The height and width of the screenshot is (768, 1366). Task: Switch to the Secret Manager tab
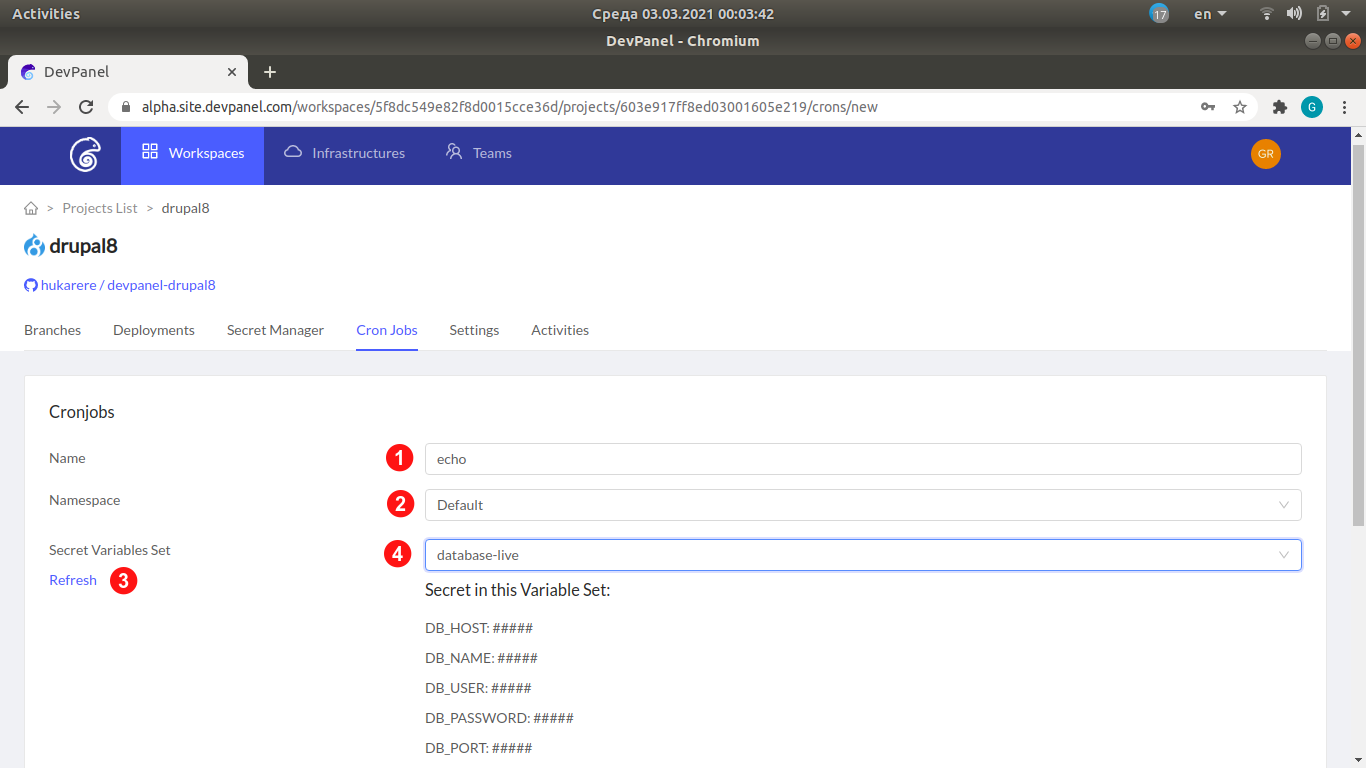click(x=275, y=330)
